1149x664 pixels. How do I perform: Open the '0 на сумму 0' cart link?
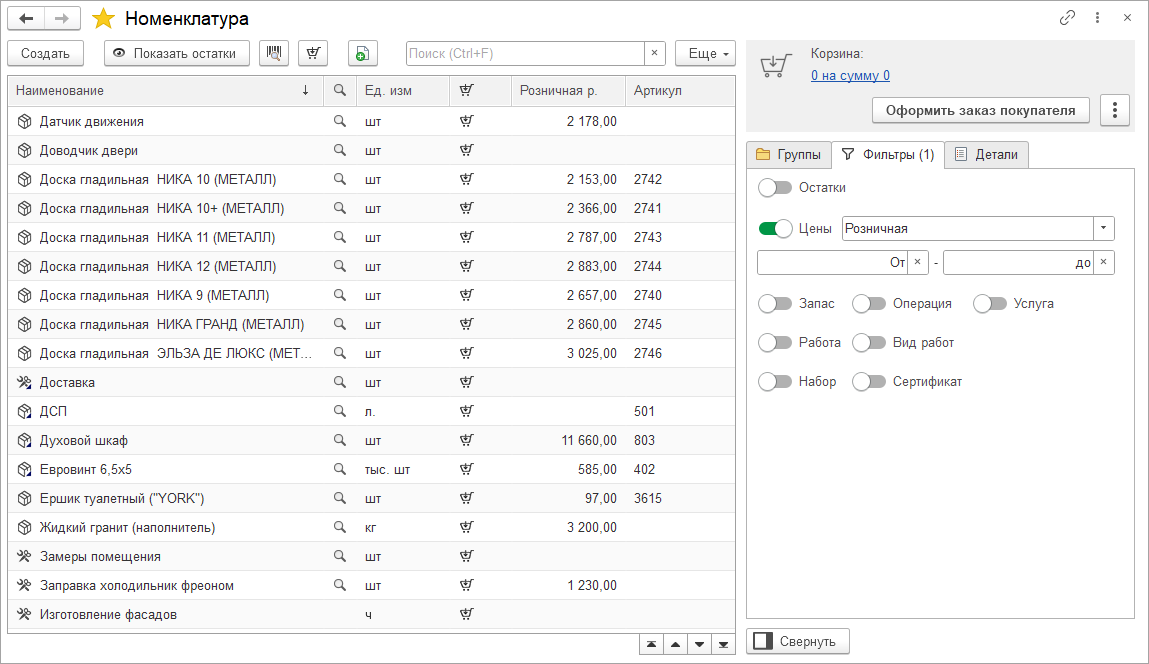coord(850,75)
